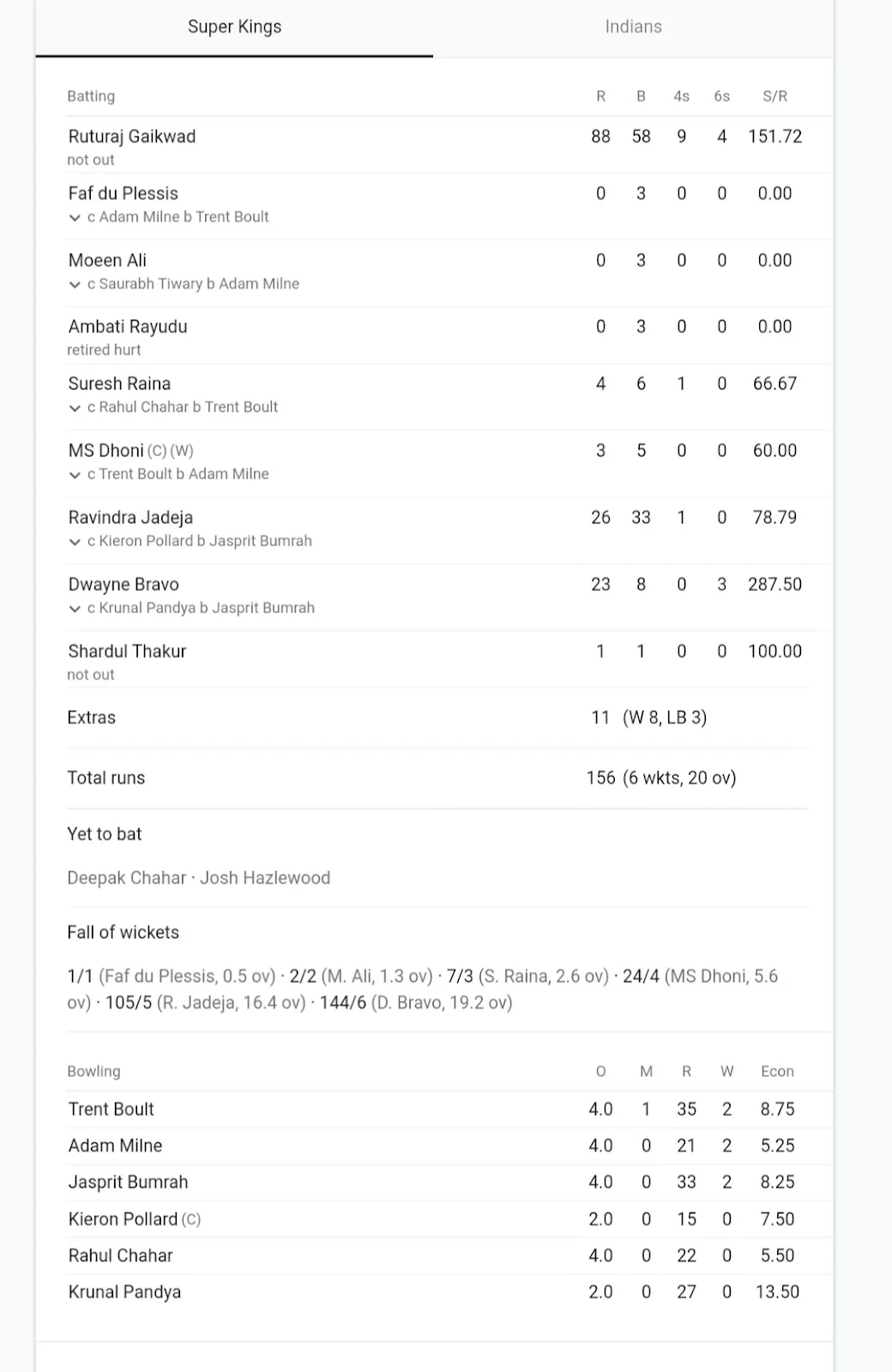Click Shardul Thakur batter name
This screenshot has height=1372, width=892.
pyautogui.click(x=127, y=651)
